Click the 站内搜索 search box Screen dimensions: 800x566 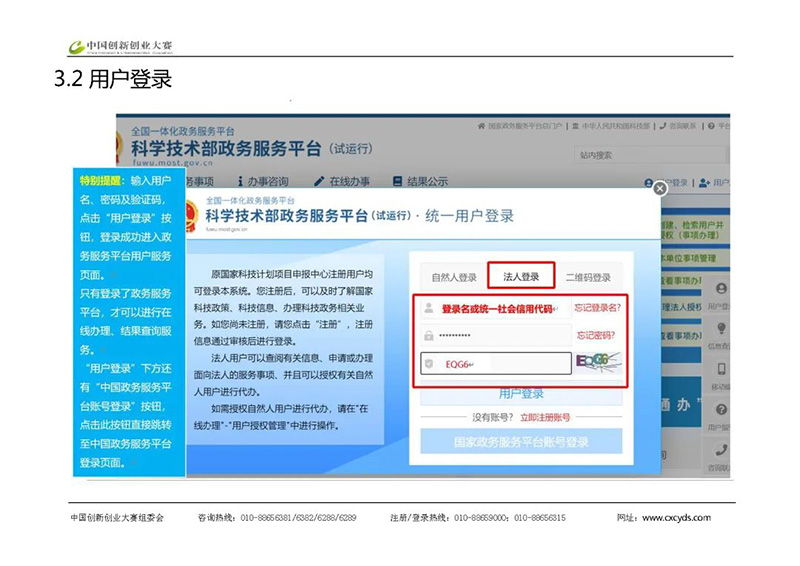[x=649, y=155]
